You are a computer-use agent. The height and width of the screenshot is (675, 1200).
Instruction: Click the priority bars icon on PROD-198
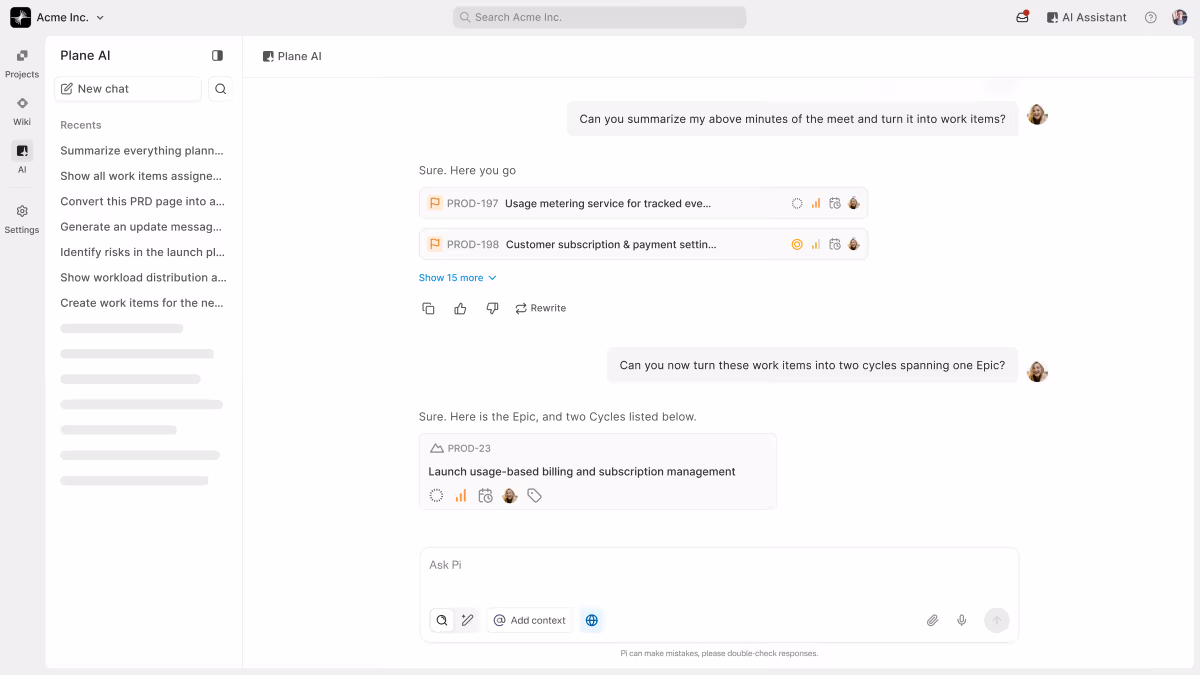(816, 244)
